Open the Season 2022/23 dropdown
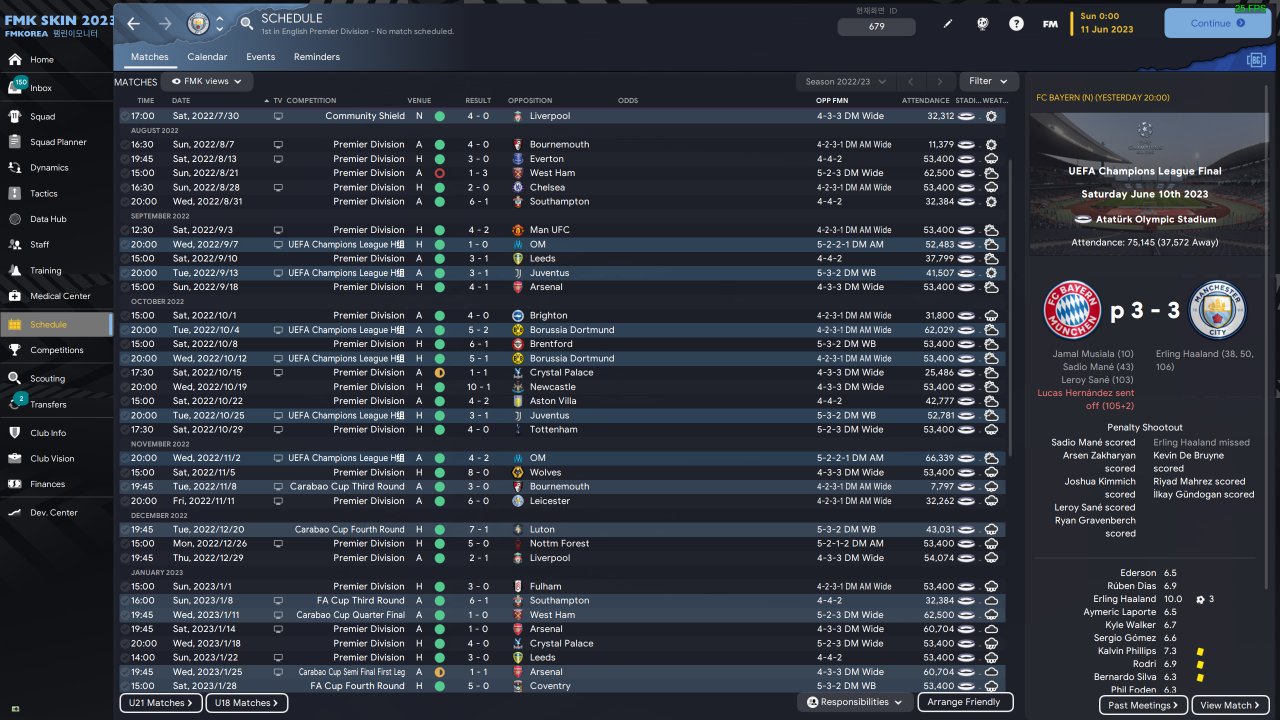The width and height of the screenshot is (1280, 720). coord(845,81)
